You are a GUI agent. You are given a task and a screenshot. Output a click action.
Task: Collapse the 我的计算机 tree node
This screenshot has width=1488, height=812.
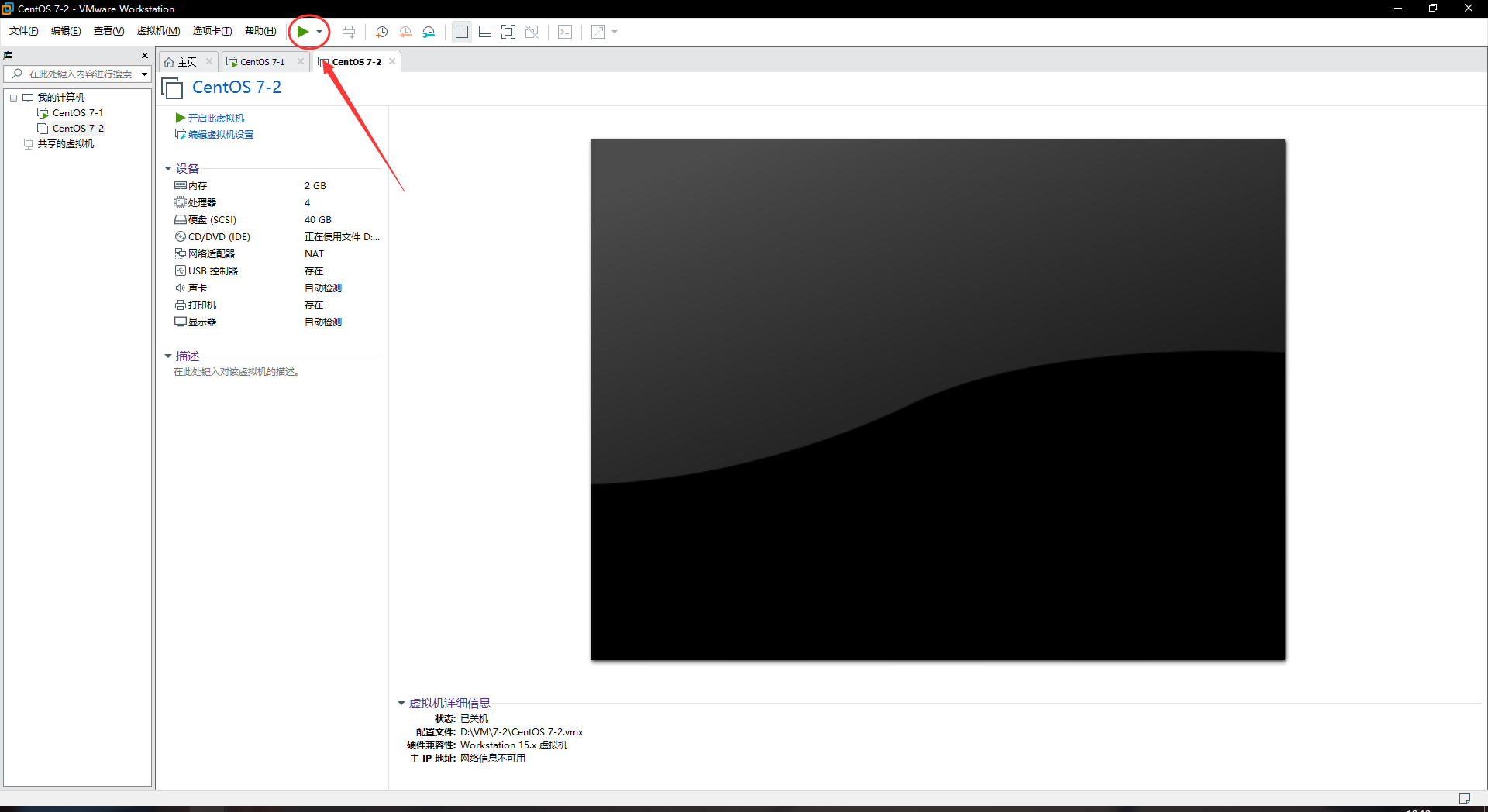pos(13,98)
